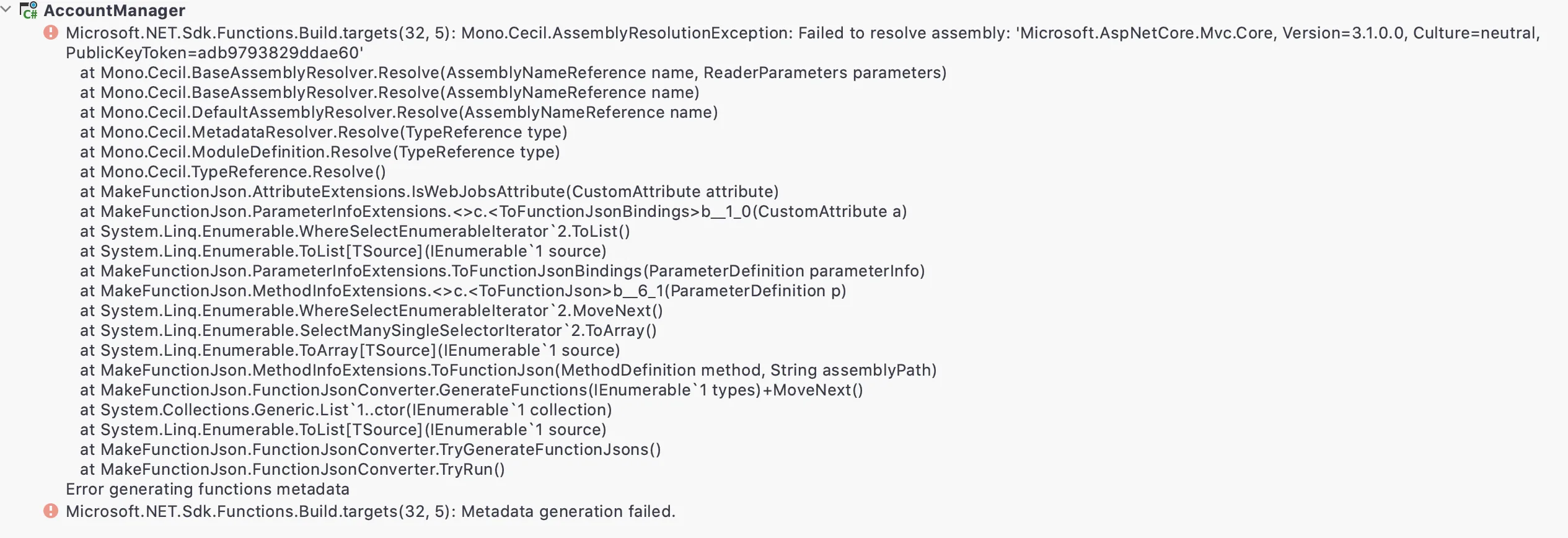Screen dimensions: 1568x538
Task: Click the IsWebJobsAttribute stack frame line
Action: [x=429, y=192]
